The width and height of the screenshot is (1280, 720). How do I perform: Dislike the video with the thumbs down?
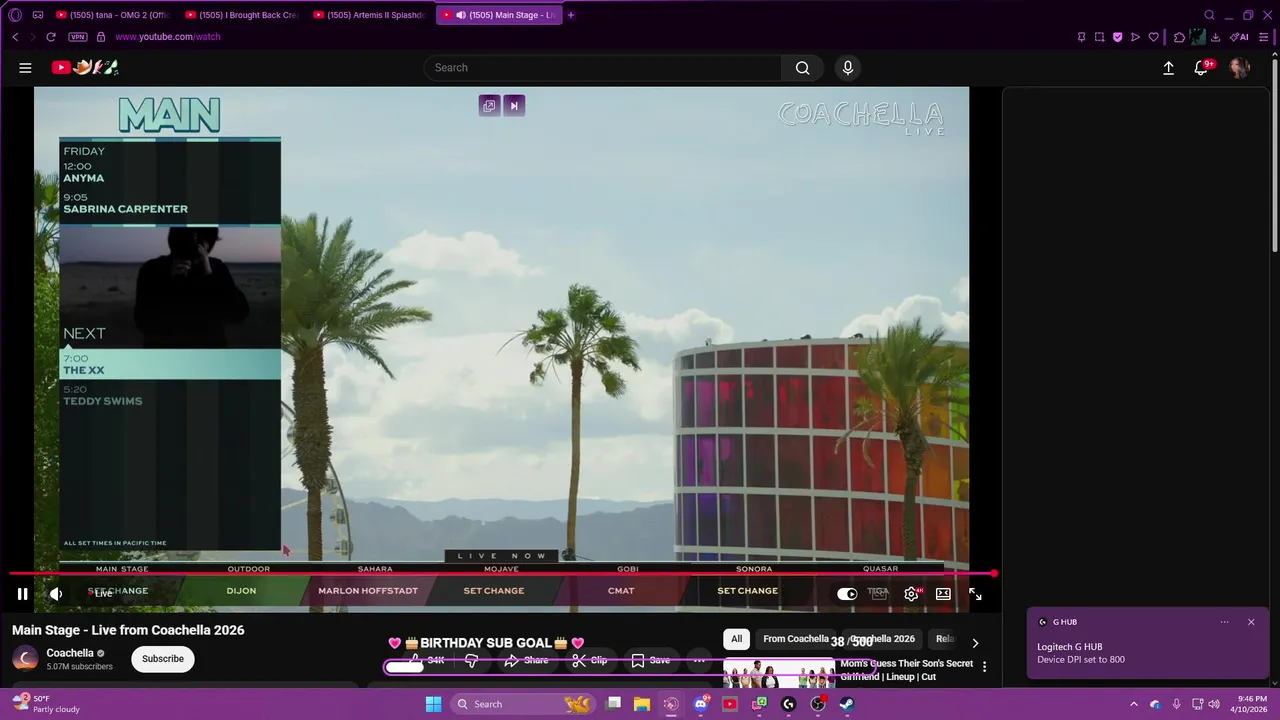(x=471, y=660)
